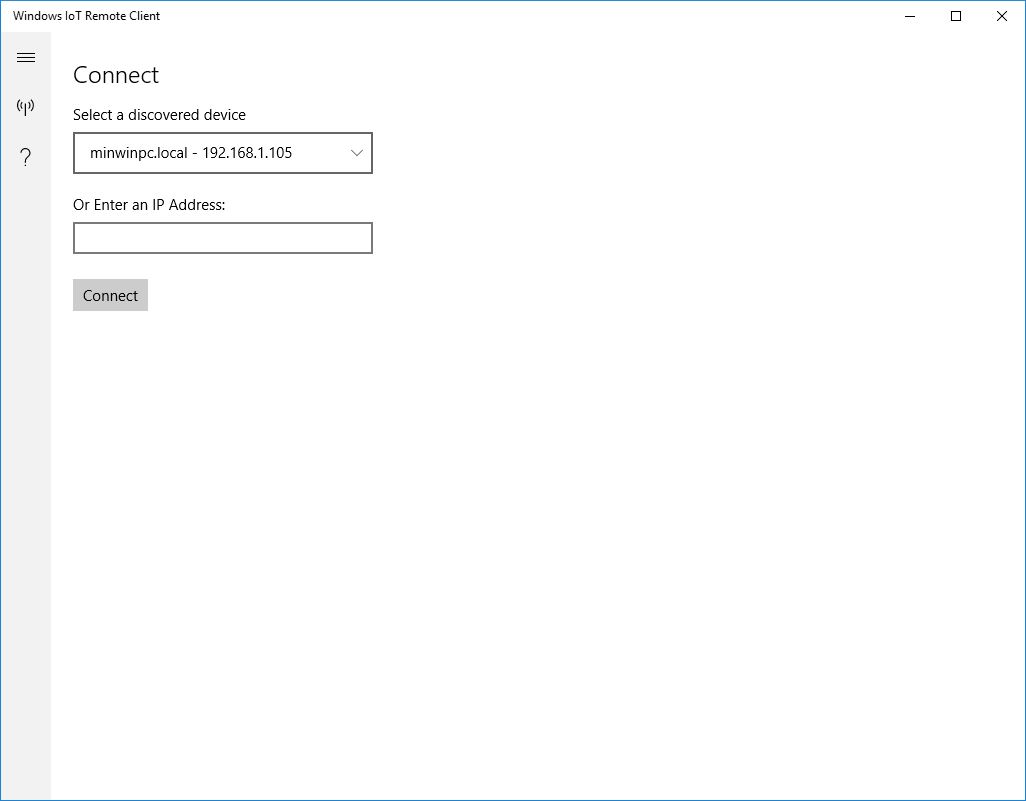Click the 'Select a discovered device' label

tap(159, 115)
